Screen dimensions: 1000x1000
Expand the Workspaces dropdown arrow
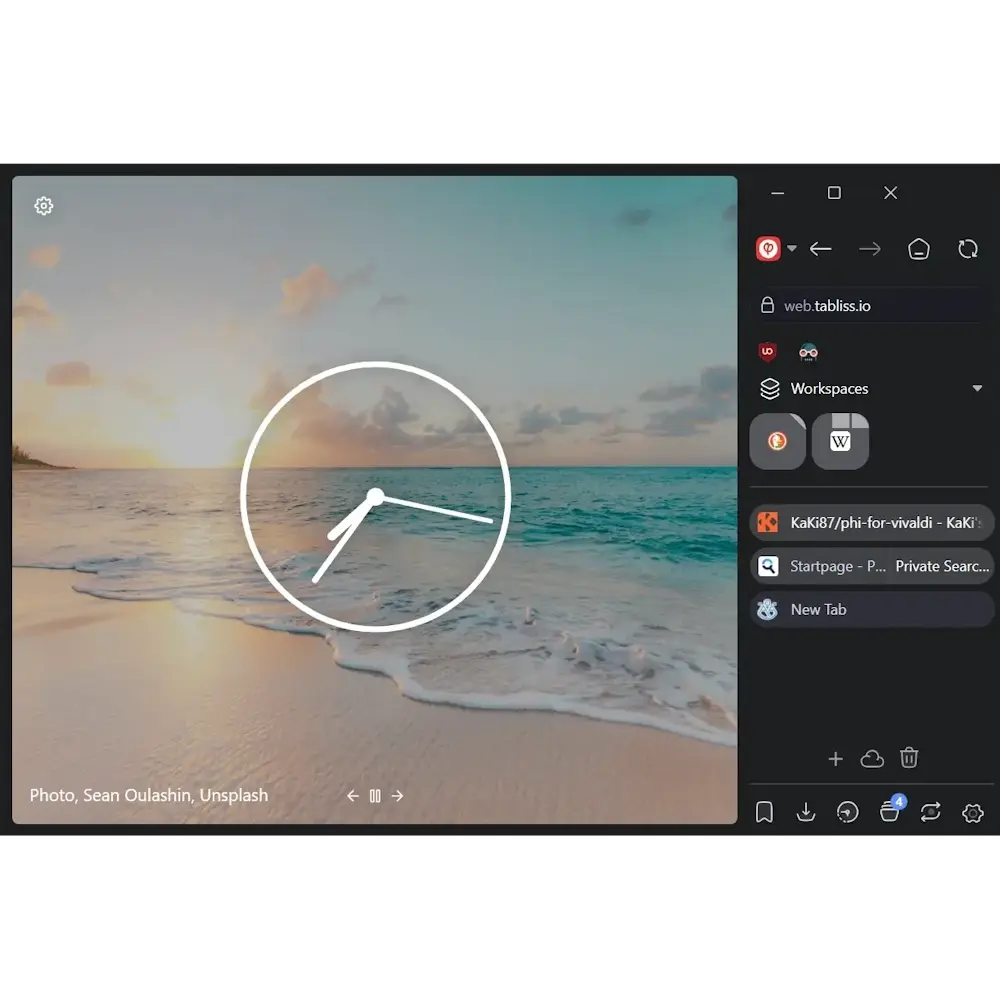point(977,388)
